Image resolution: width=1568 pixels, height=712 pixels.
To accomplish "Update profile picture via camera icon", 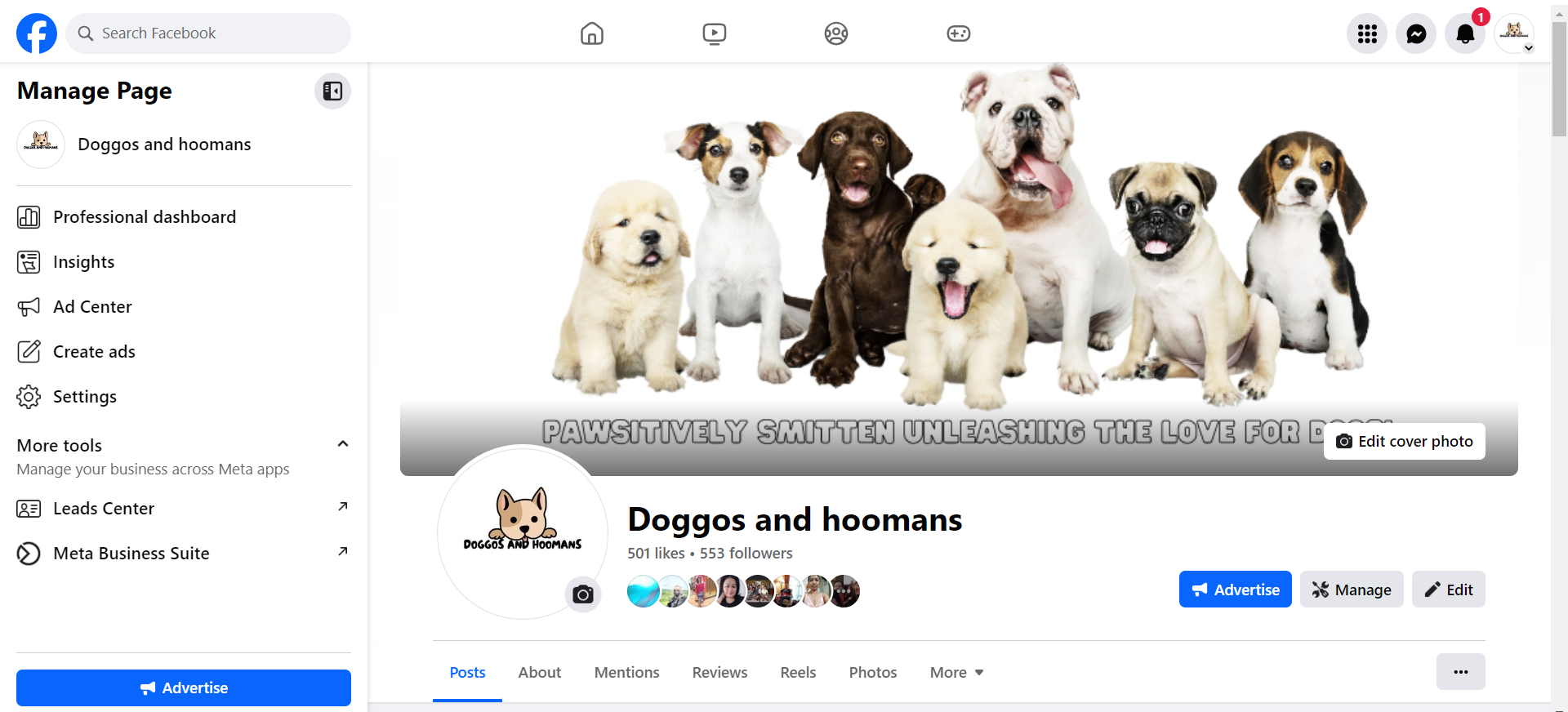I will [583, 594].
